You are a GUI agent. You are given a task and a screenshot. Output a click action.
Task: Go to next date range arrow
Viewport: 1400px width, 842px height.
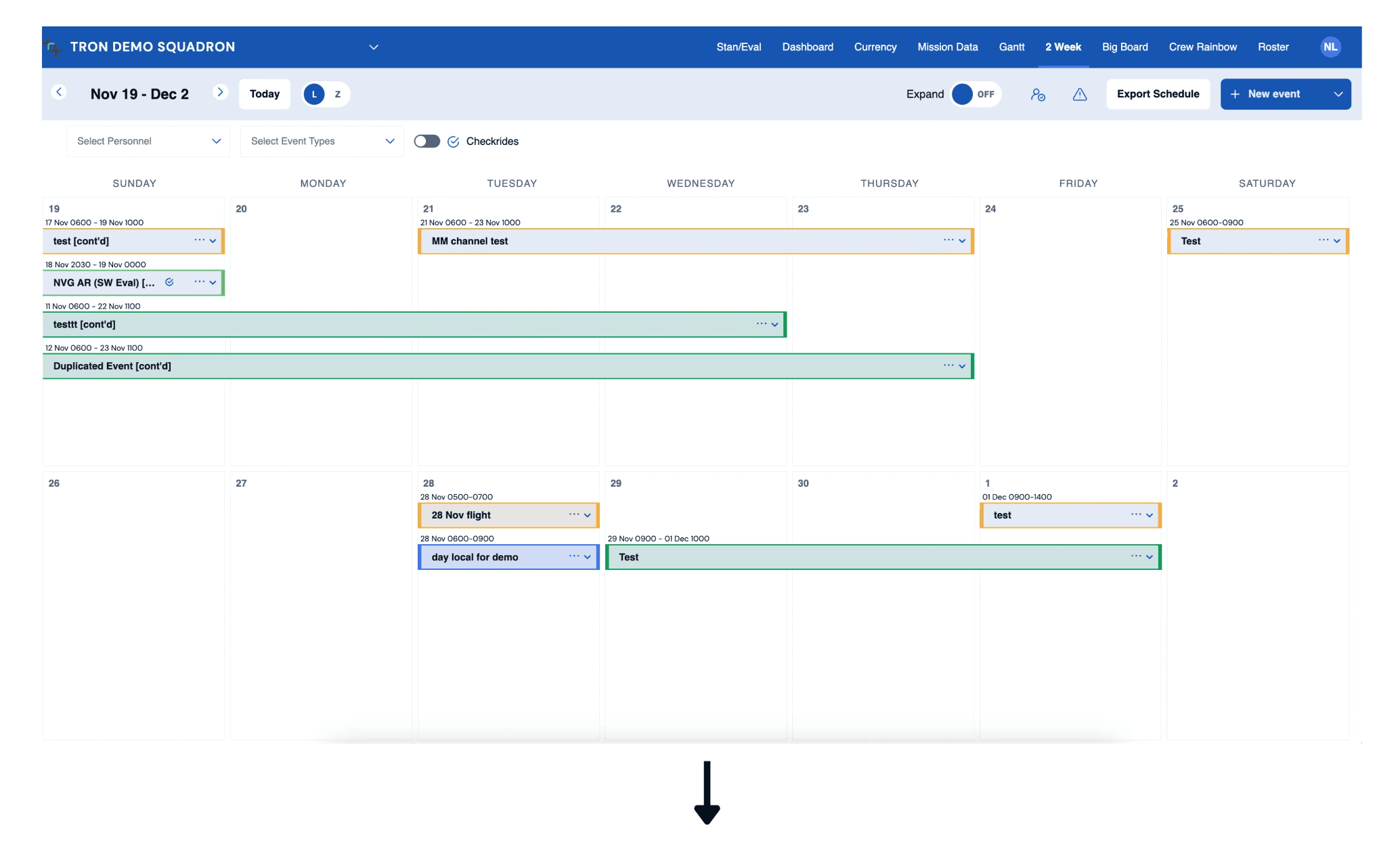220,93
